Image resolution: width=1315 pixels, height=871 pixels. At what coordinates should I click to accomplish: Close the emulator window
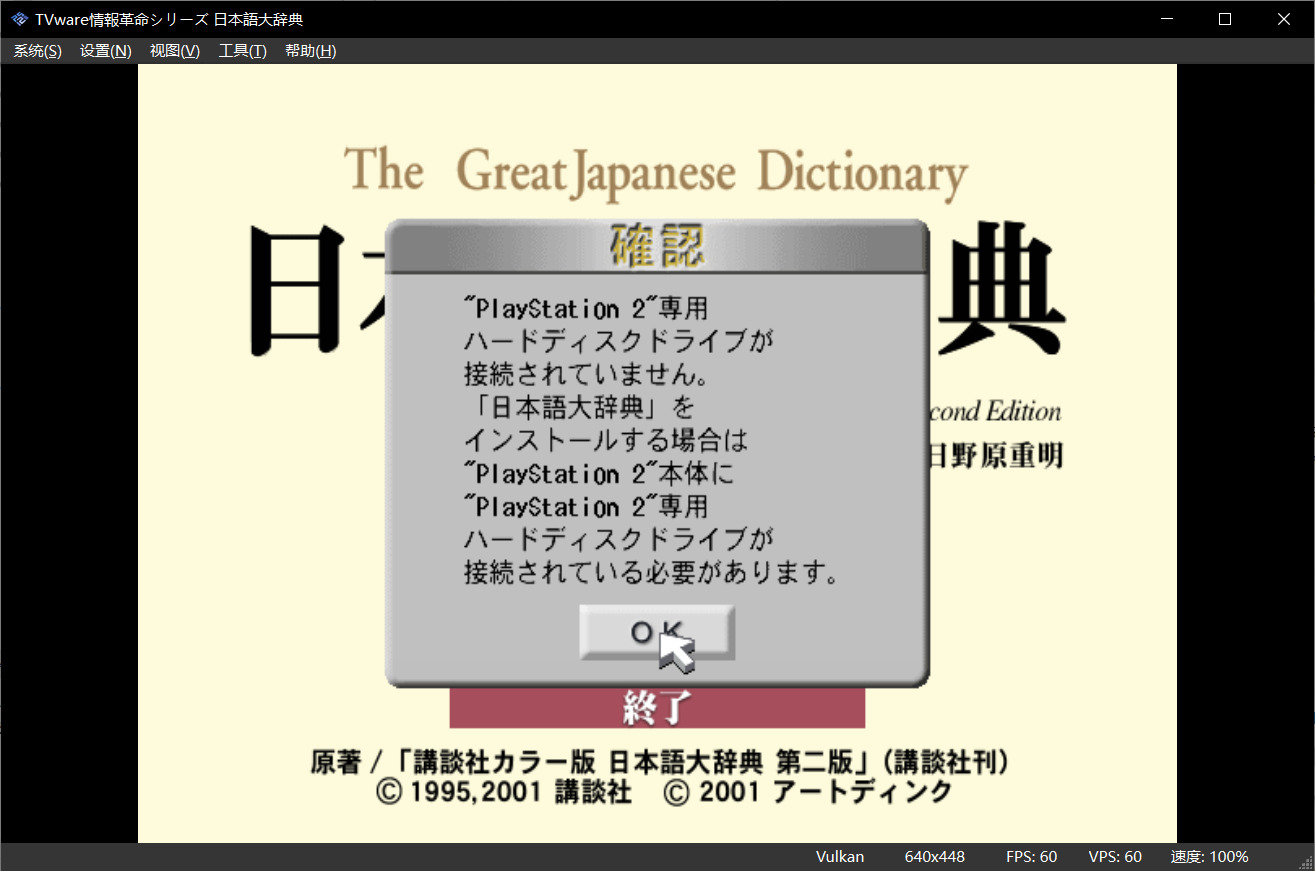(x=1284, y=19)
